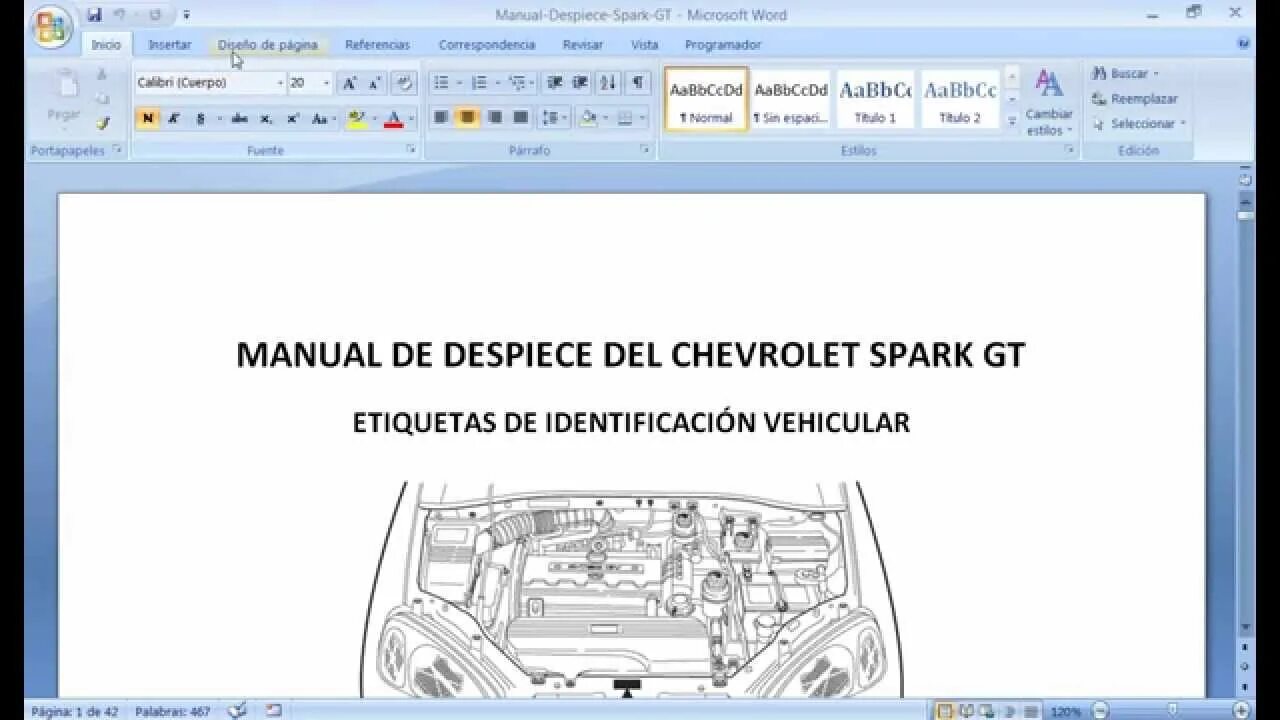Click the Undo icon in Quick Access

(x=120, y=15)
